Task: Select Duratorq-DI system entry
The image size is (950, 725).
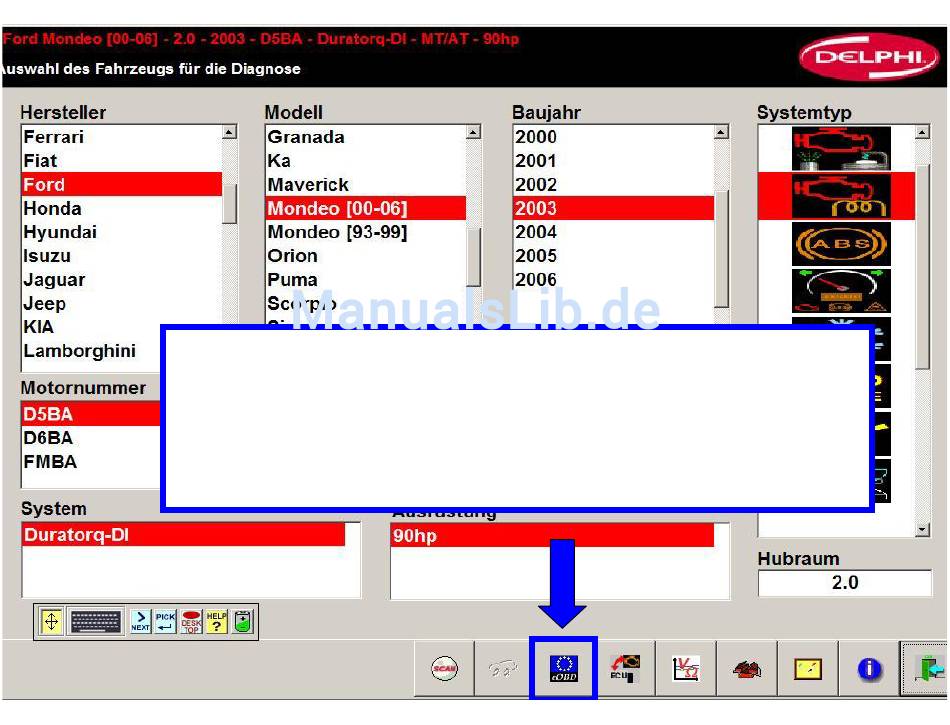Action: coord(184,535)
